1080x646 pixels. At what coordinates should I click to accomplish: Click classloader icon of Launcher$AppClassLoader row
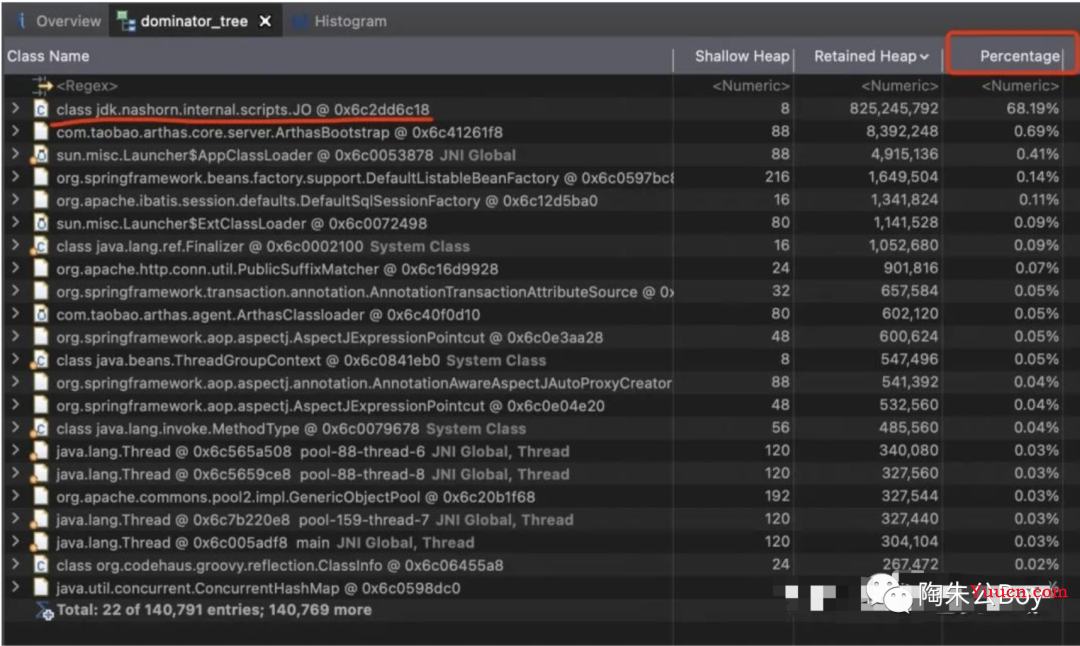[x=41, y=155]
